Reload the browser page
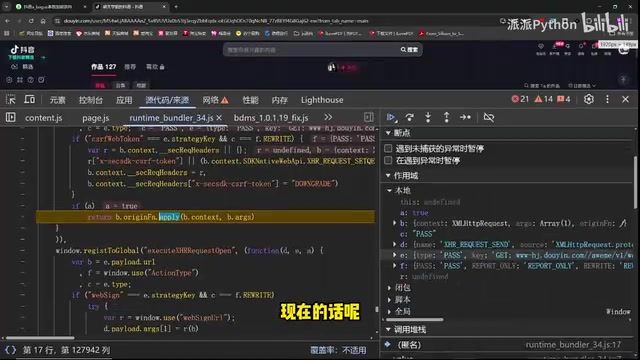 pyautogui.click(x=31, y=21)
